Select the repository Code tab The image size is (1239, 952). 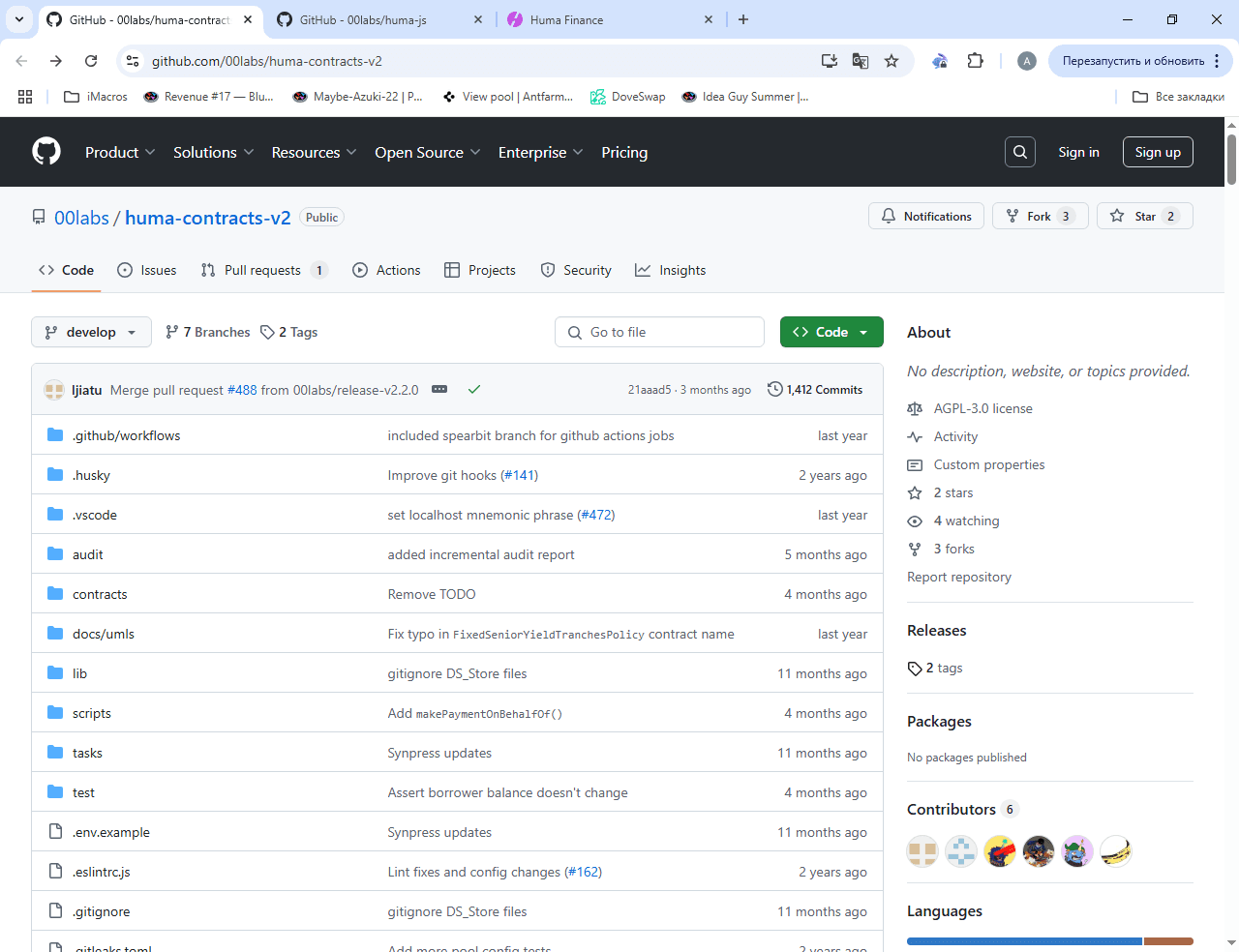pyautogui.click(x=67, y=270)
